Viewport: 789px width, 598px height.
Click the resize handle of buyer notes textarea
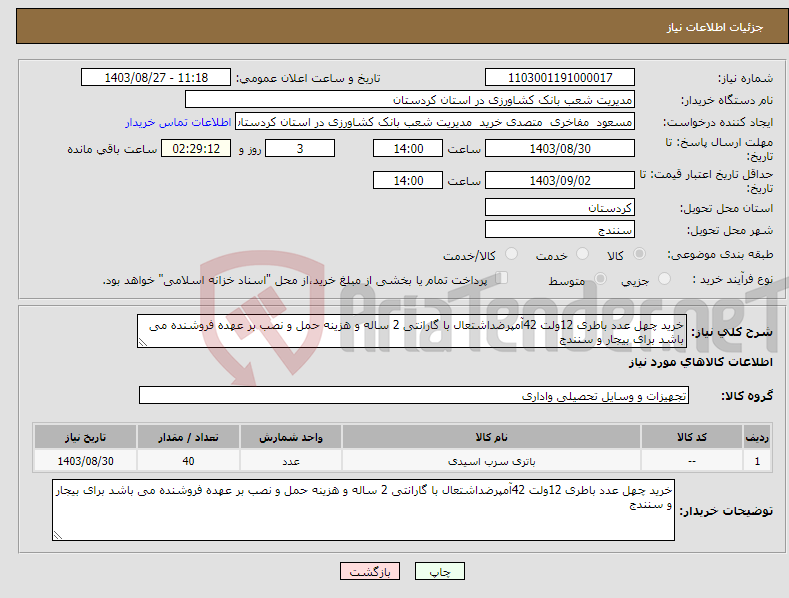coord(57,536)
